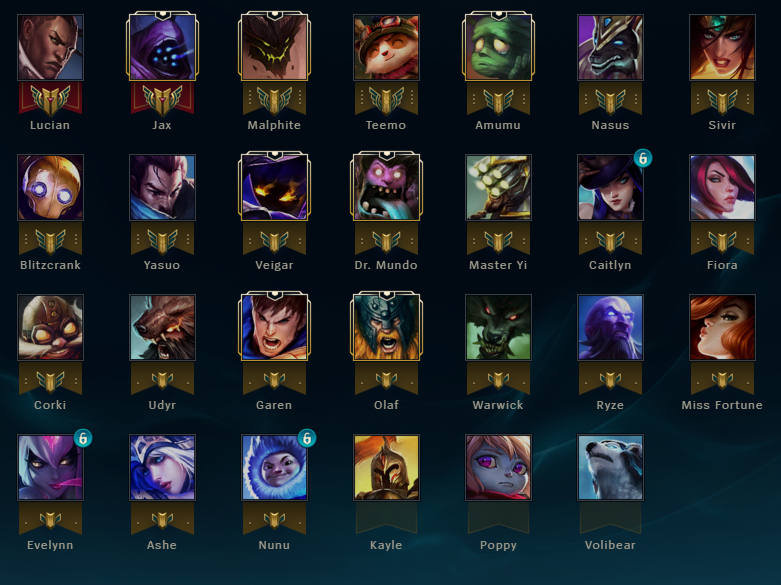781x585 pixels.
Task: Select the Lucian champion portrait
Action: tap(50, 47)
